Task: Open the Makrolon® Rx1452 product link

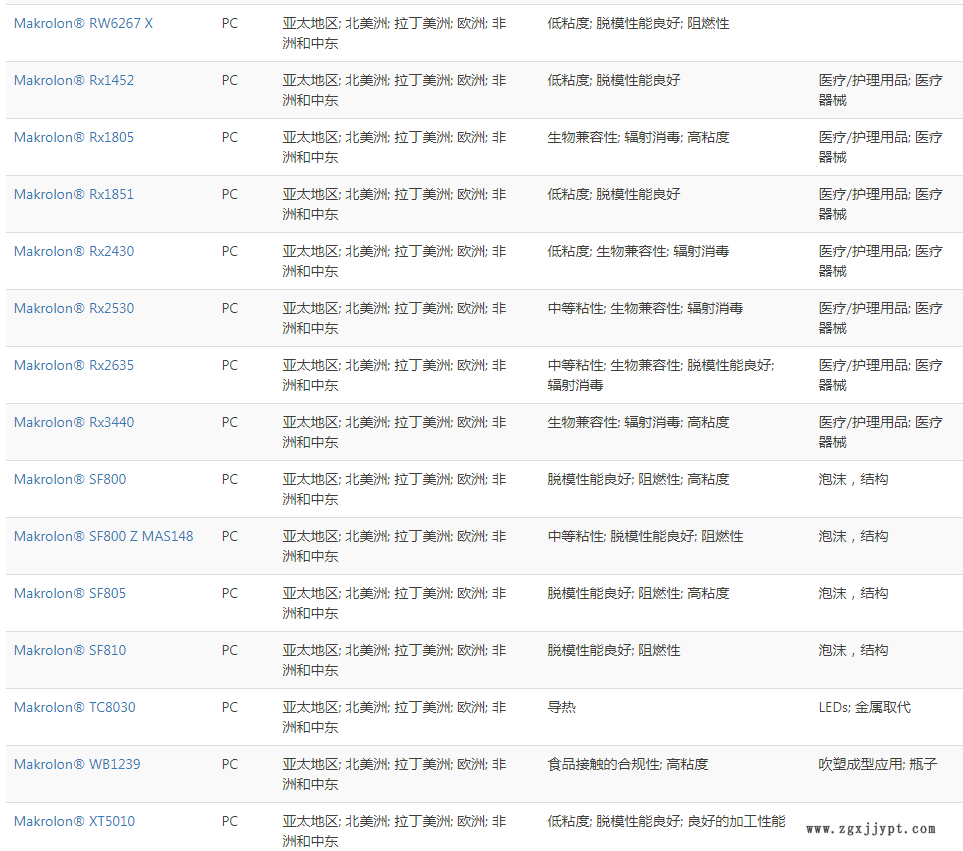Action: coord(73,80)
